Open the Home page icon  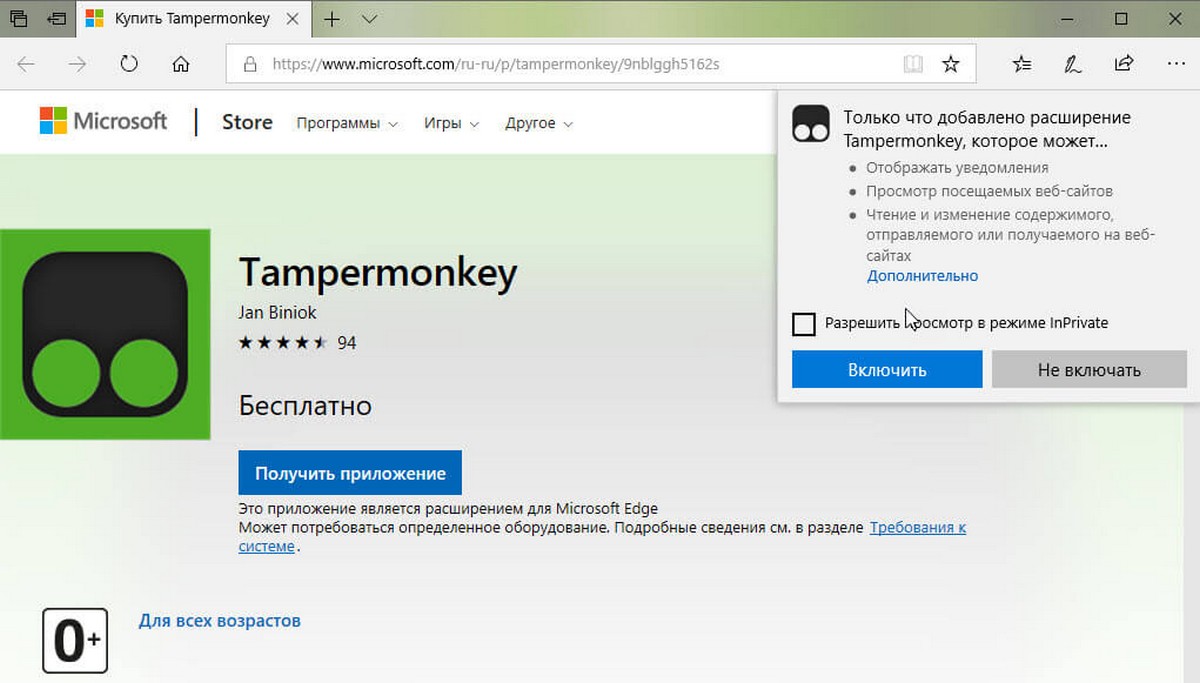[x=180, y=64]
